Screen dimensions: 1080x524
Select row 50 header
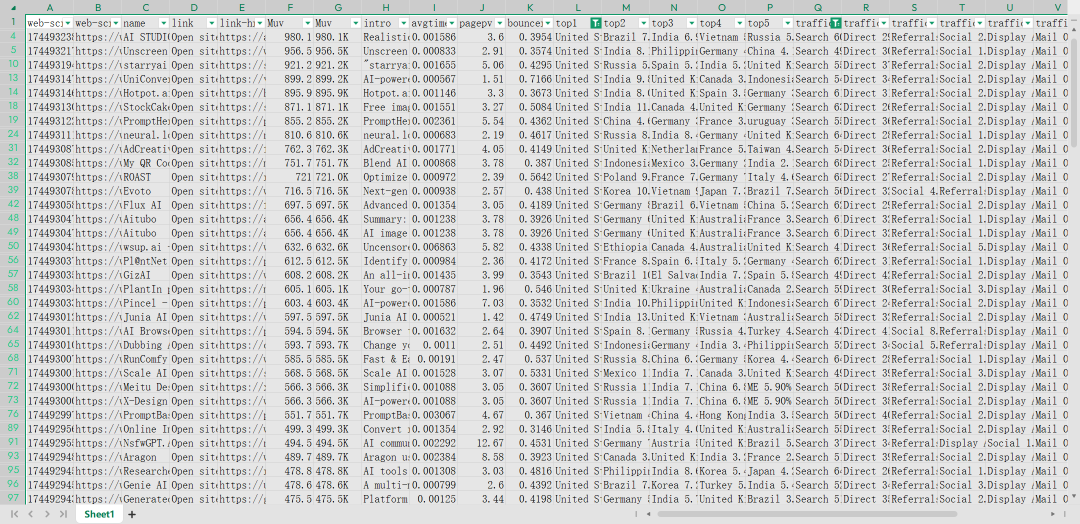[12, 247]
